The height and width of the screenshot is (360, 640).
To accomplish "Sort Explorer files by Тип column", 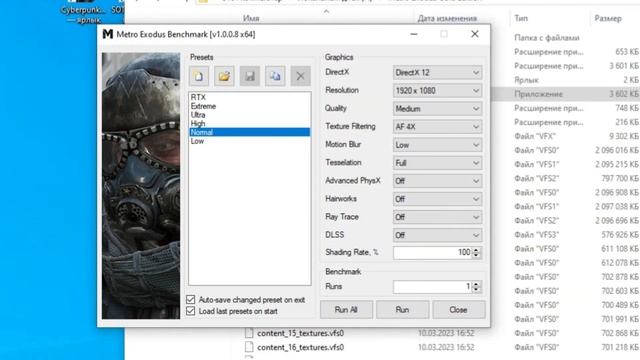I will point(521,18).
